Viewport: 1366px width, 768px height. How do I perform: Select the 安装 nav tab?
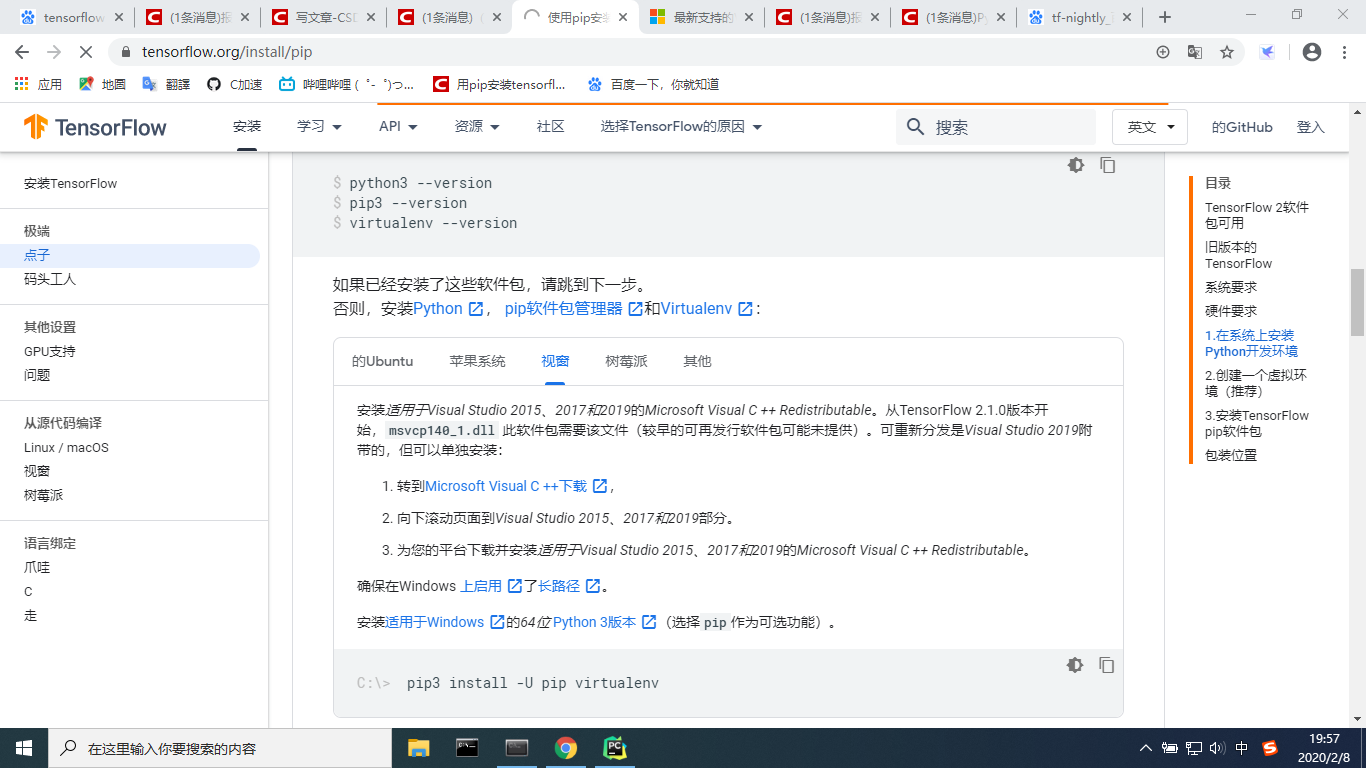[x=247, y=127]
